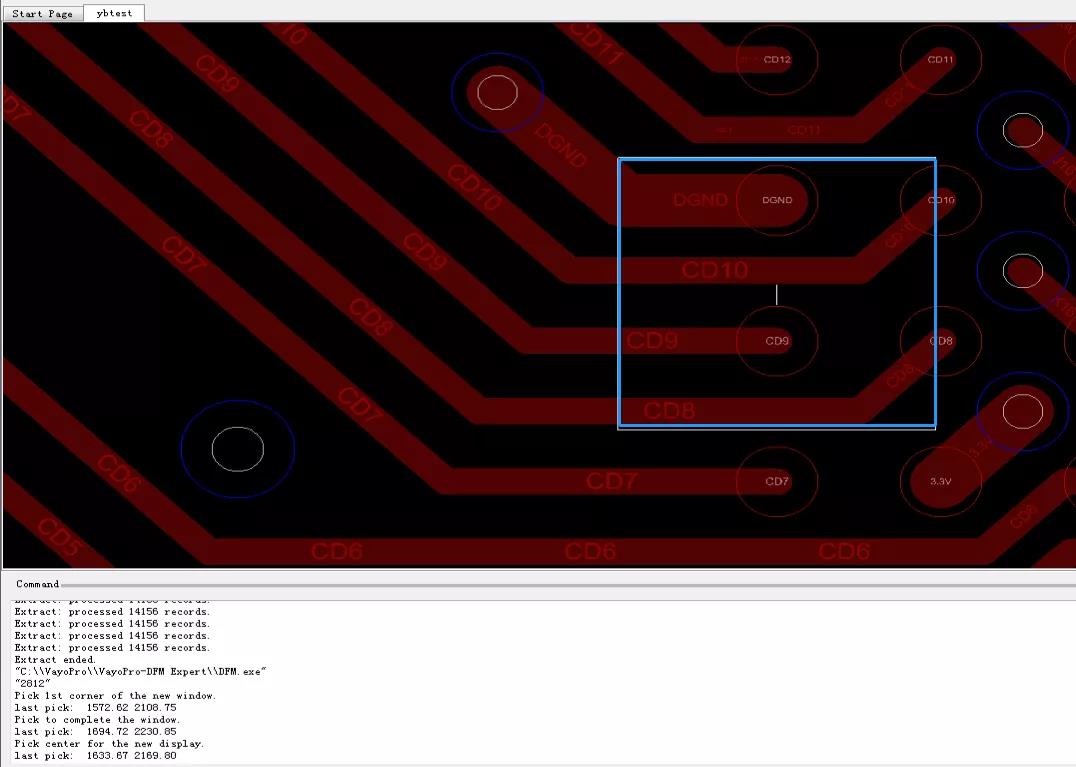Select the 3.3V pad
The image size is (1076, 767).
(940, 482)
